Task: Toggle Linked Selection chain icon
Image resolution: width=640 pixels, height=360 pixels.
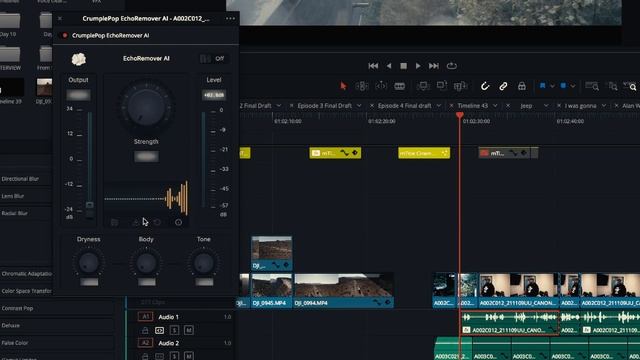Action: [x=503, y=86]
